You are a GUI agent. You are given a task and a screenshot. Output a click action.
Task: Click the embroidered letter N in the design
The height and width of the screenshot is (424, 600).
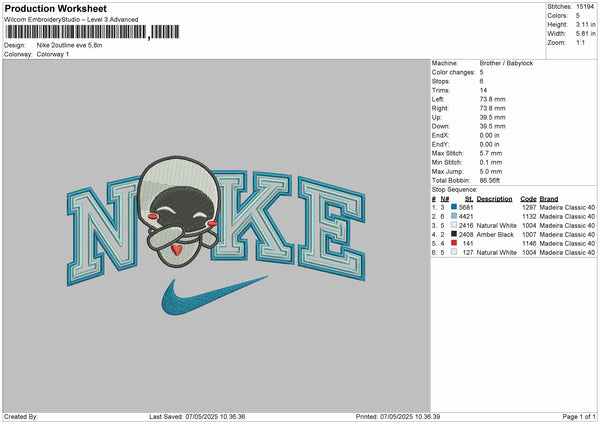pos(103,232)
